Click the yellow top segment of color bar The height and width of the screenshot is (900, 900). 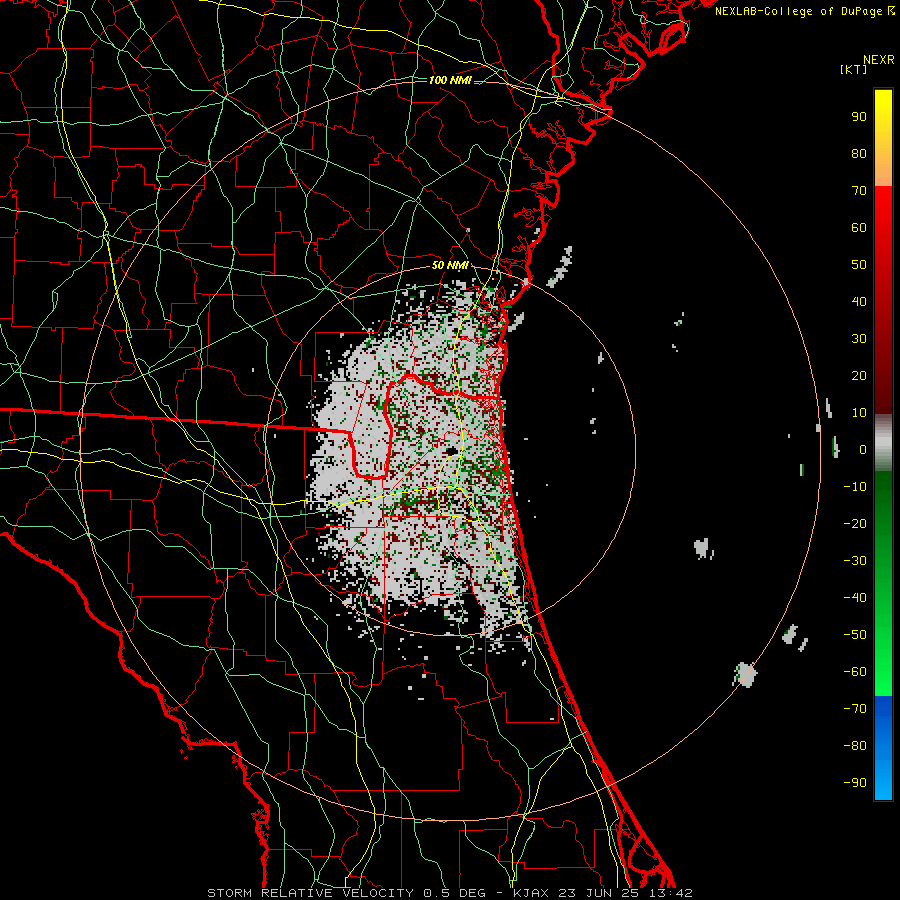pyautogui.click(x=883, y=138)
